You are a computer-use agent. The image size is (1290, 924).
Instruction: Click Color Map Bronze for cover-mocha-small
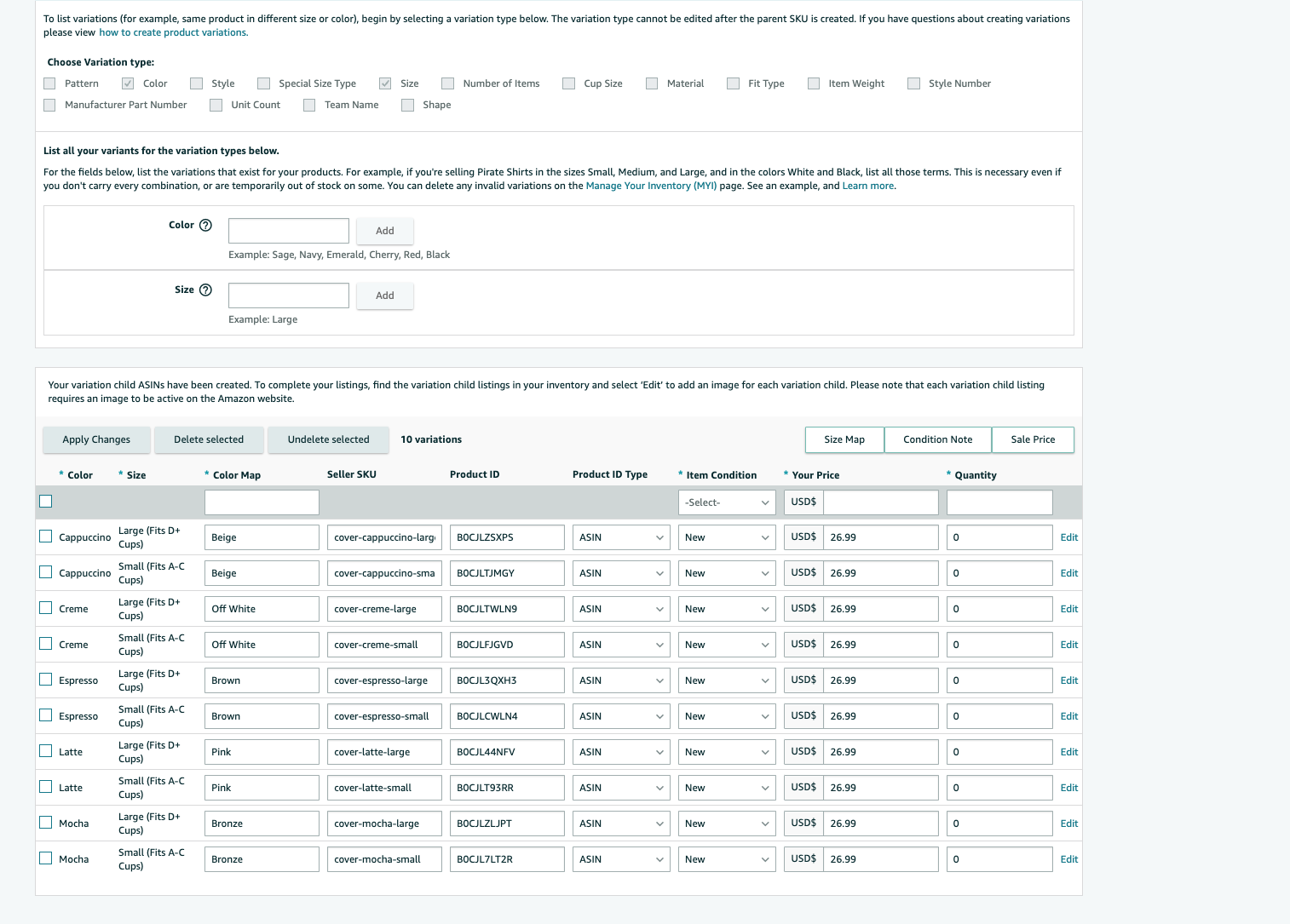262,859
